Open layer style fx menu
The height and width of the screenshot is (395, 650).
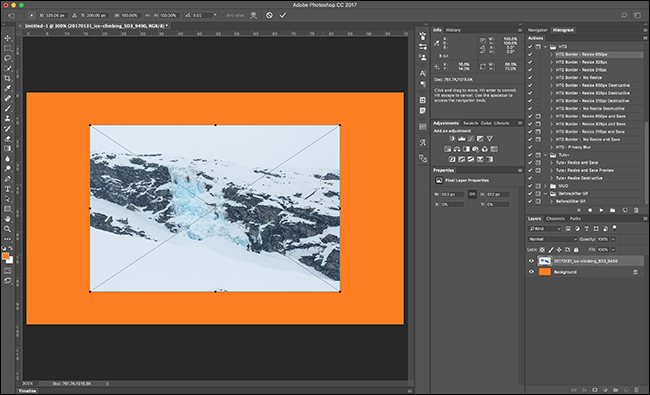coord(585,390)
